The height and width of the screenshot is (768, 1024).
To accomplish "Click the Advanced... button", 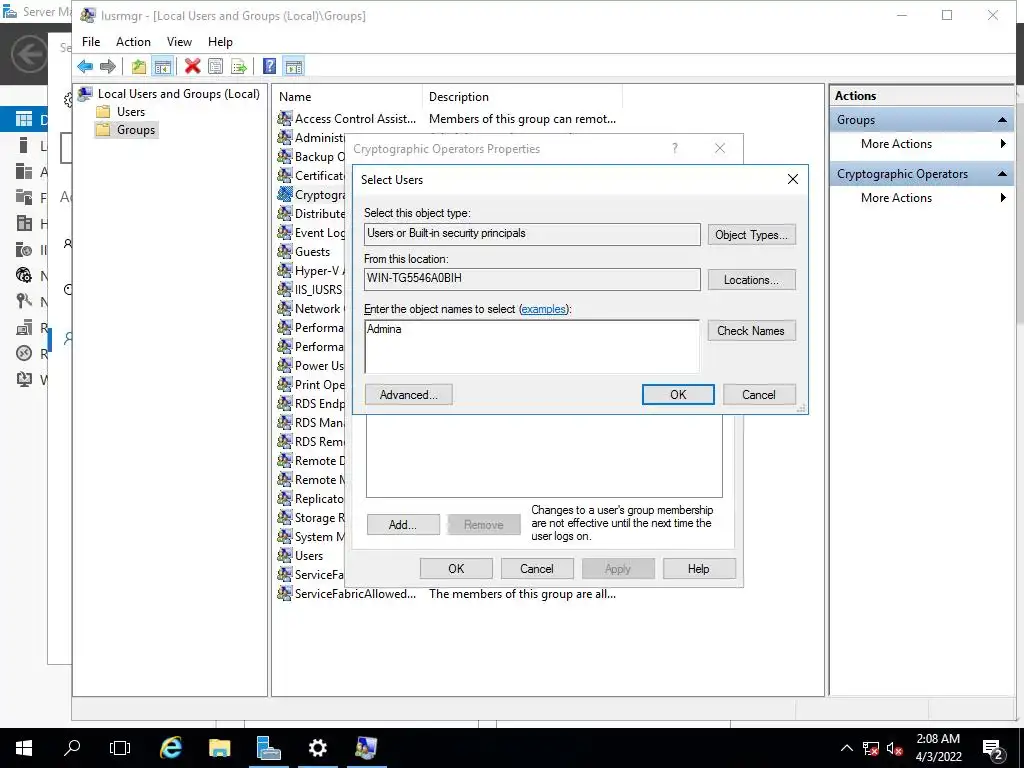I will (408, 394).
